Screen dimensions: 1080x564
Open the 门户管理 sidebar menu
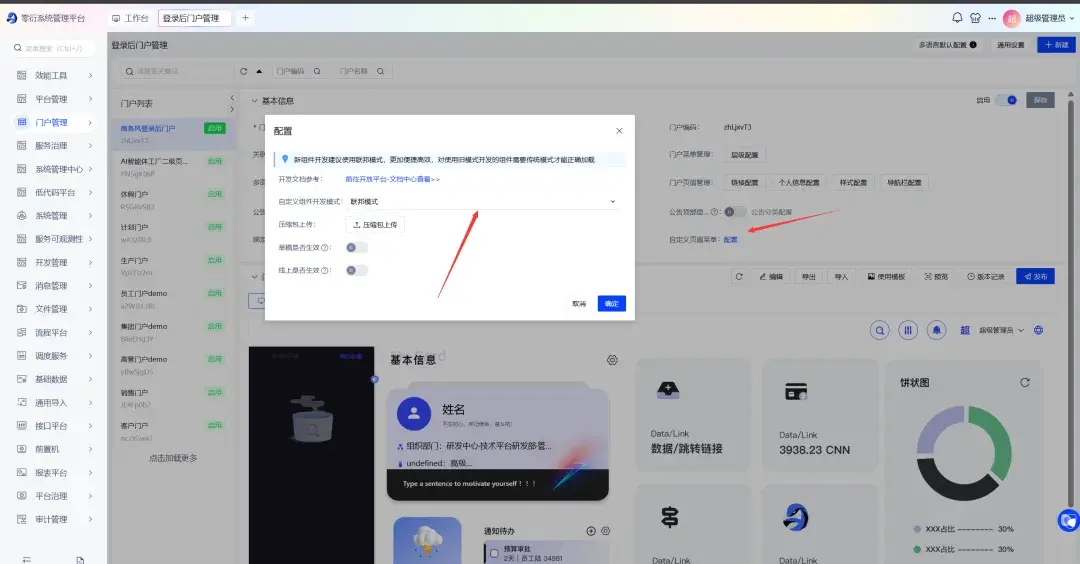(54, 122)
